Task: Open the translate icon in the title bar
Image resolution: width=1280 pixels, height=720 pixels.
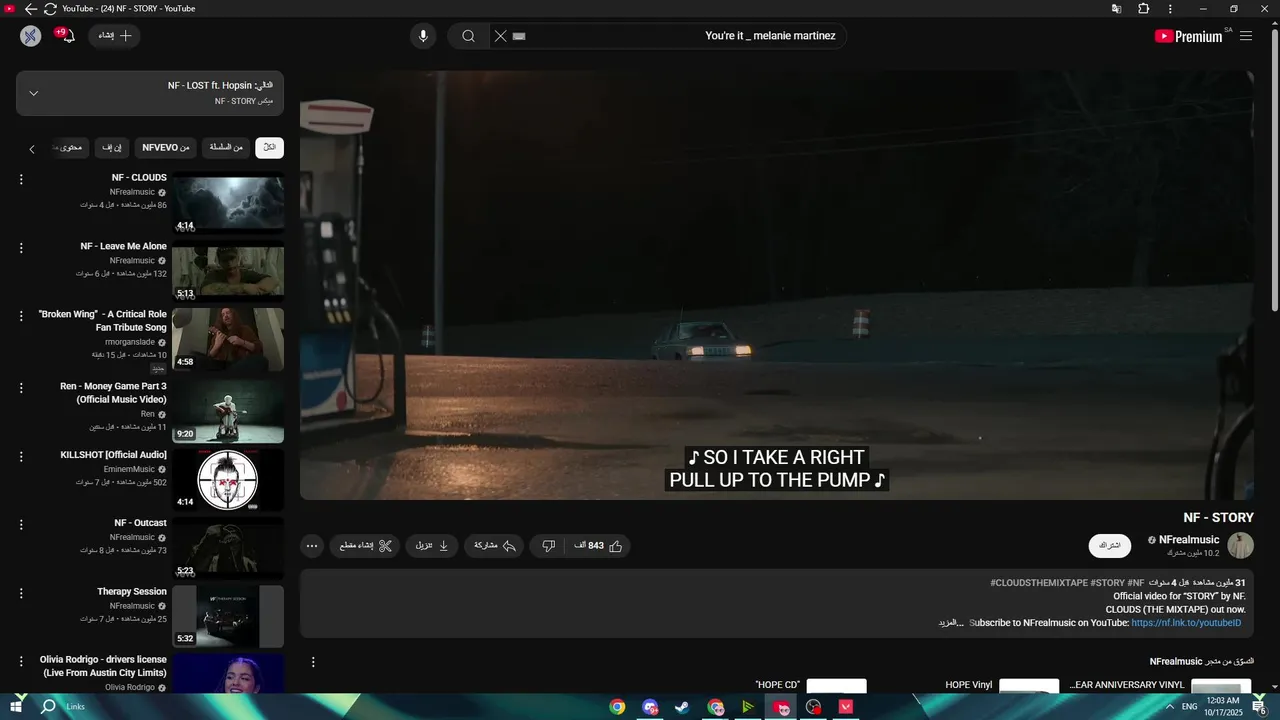Action: [1116, 9]
